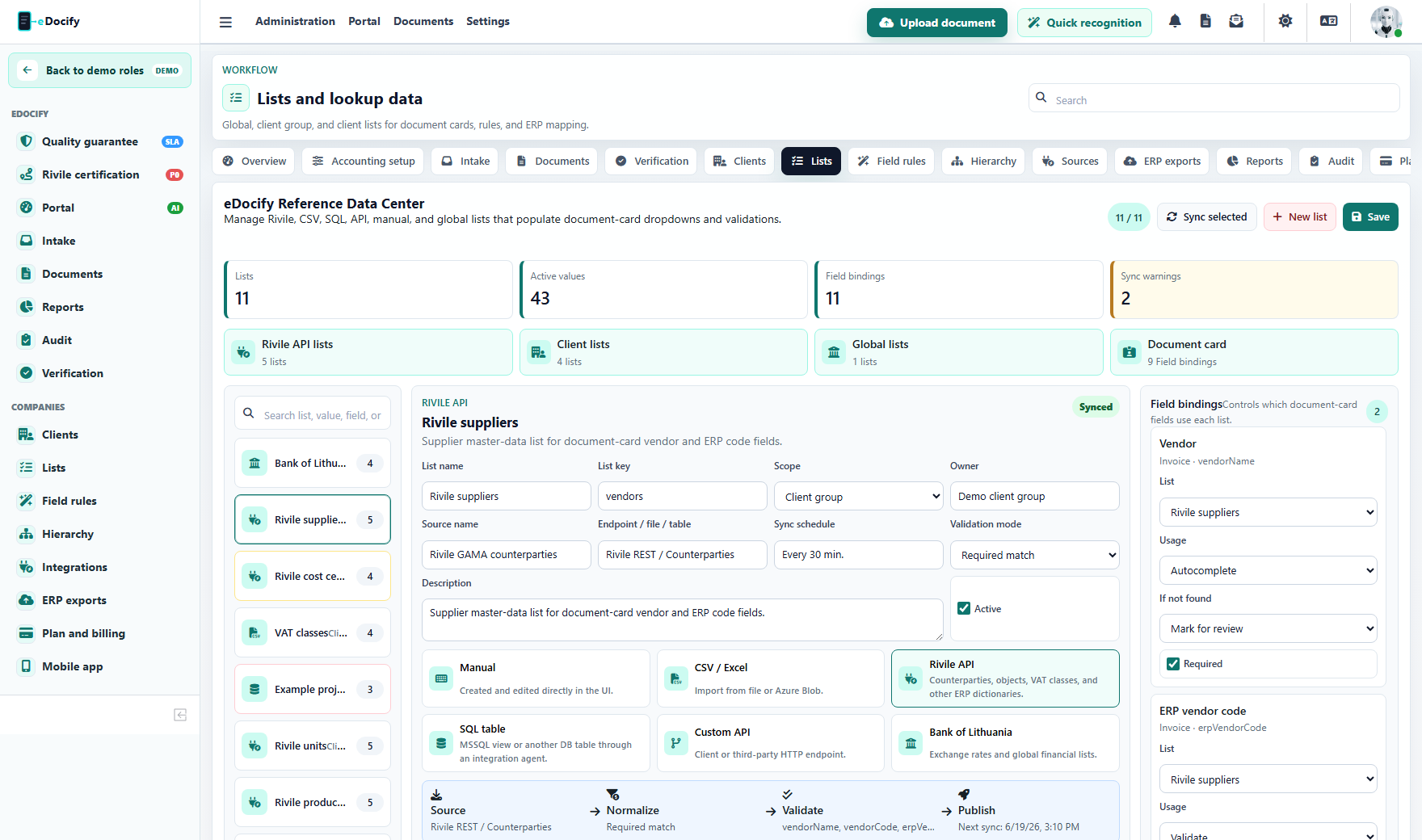1422x840 pixels.
Task: Click the Sync selected button
Action: 1207,216
